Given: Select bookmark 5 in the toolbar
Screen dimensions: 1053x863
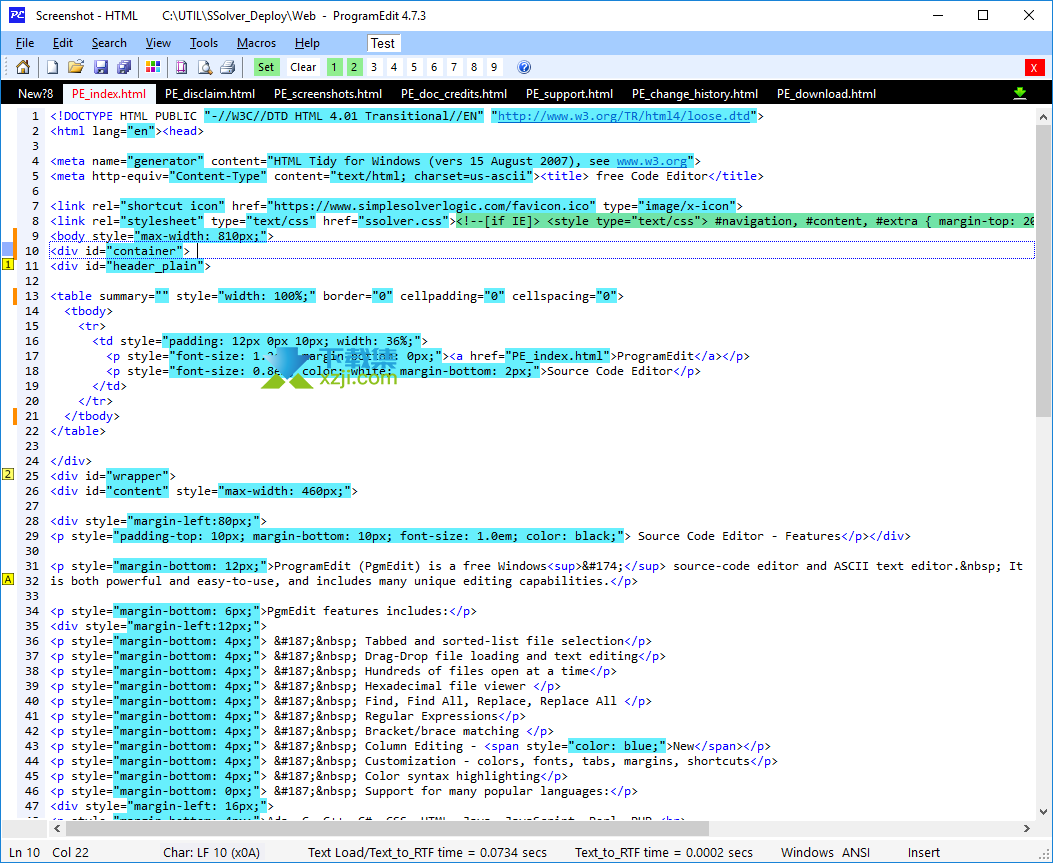Looking at the screenshot, I should 414,67.
